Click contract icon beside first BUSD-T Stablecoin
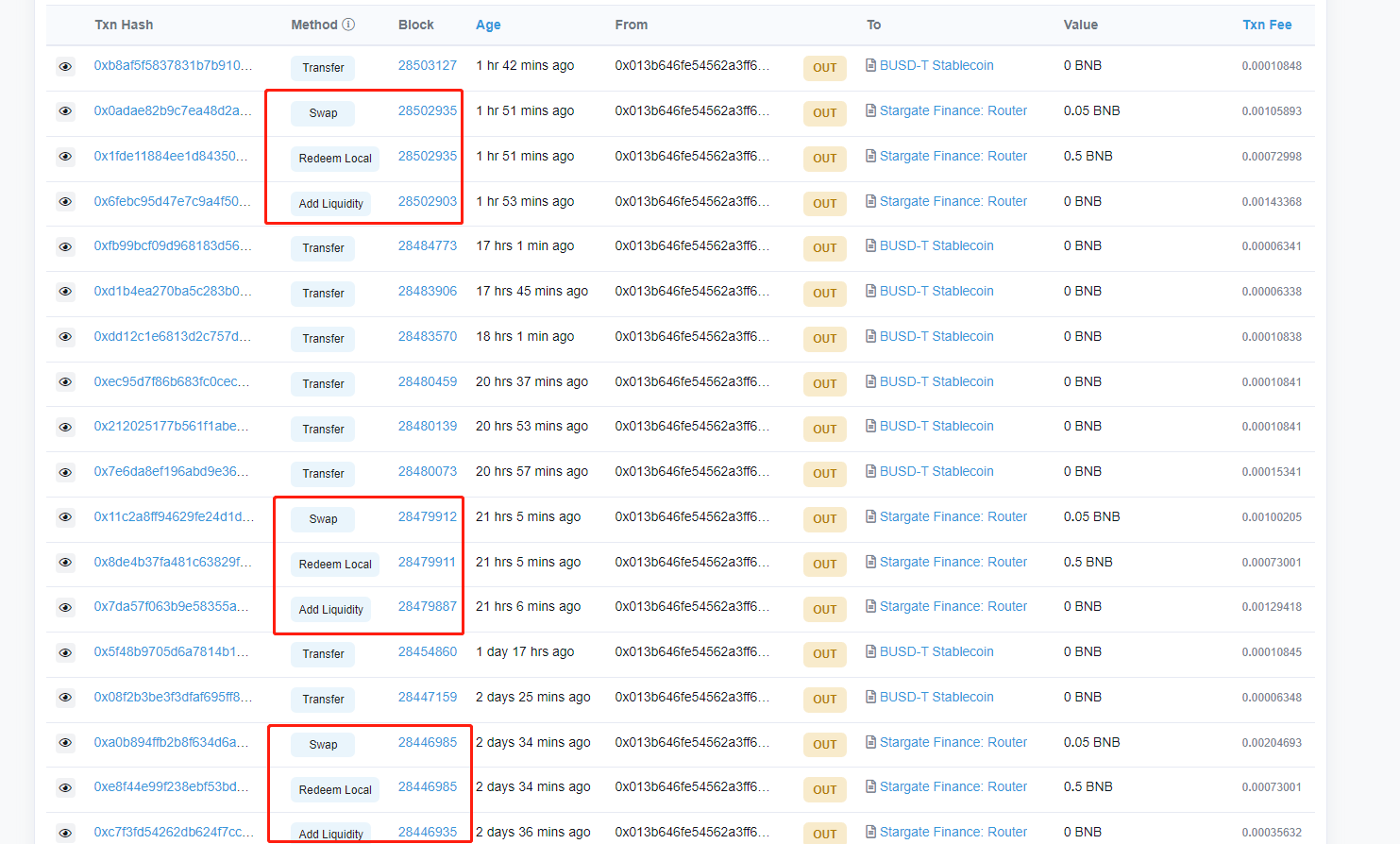Screen dimensions: 1400x844 (x=870, y=65)
